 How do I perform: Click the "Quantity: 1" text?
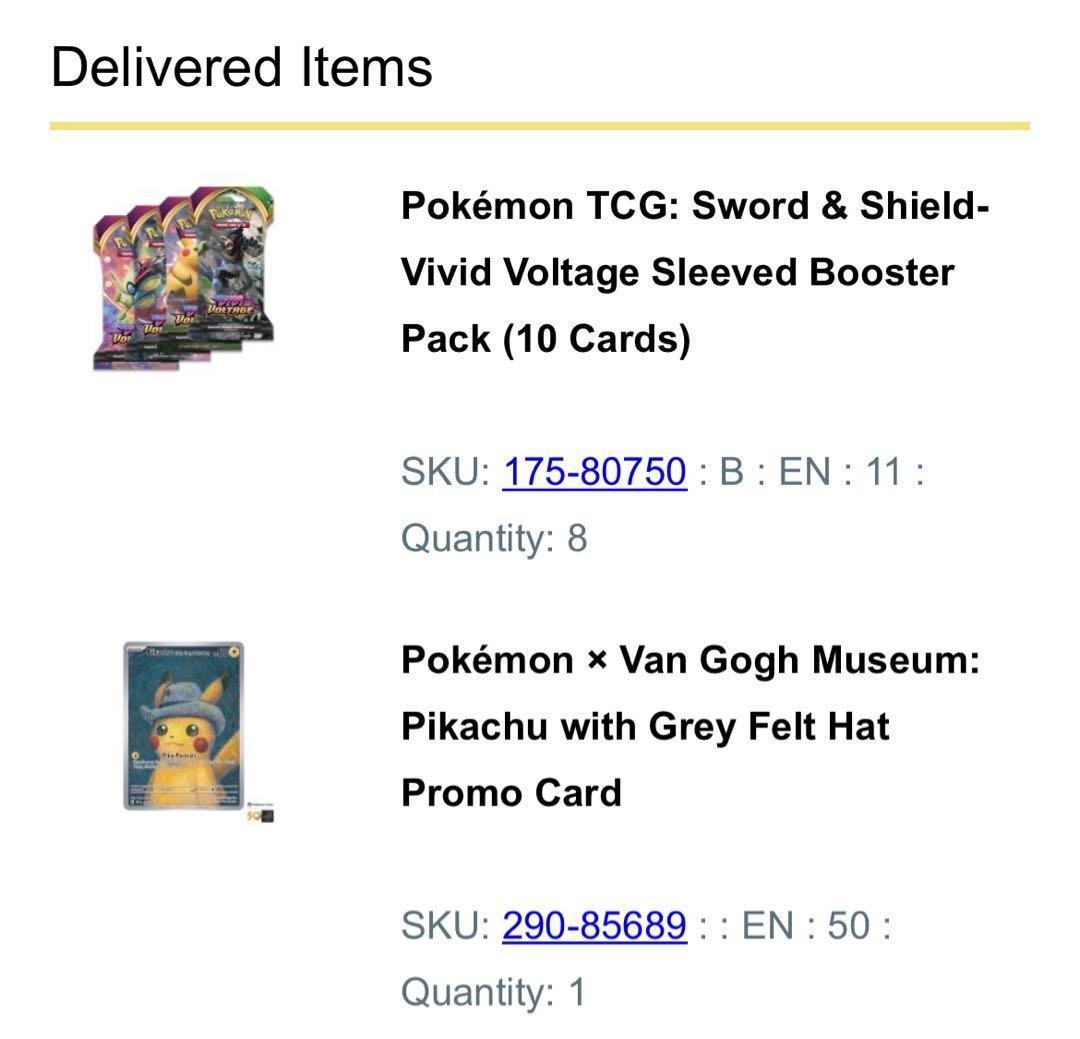click(x=494, y=992)
